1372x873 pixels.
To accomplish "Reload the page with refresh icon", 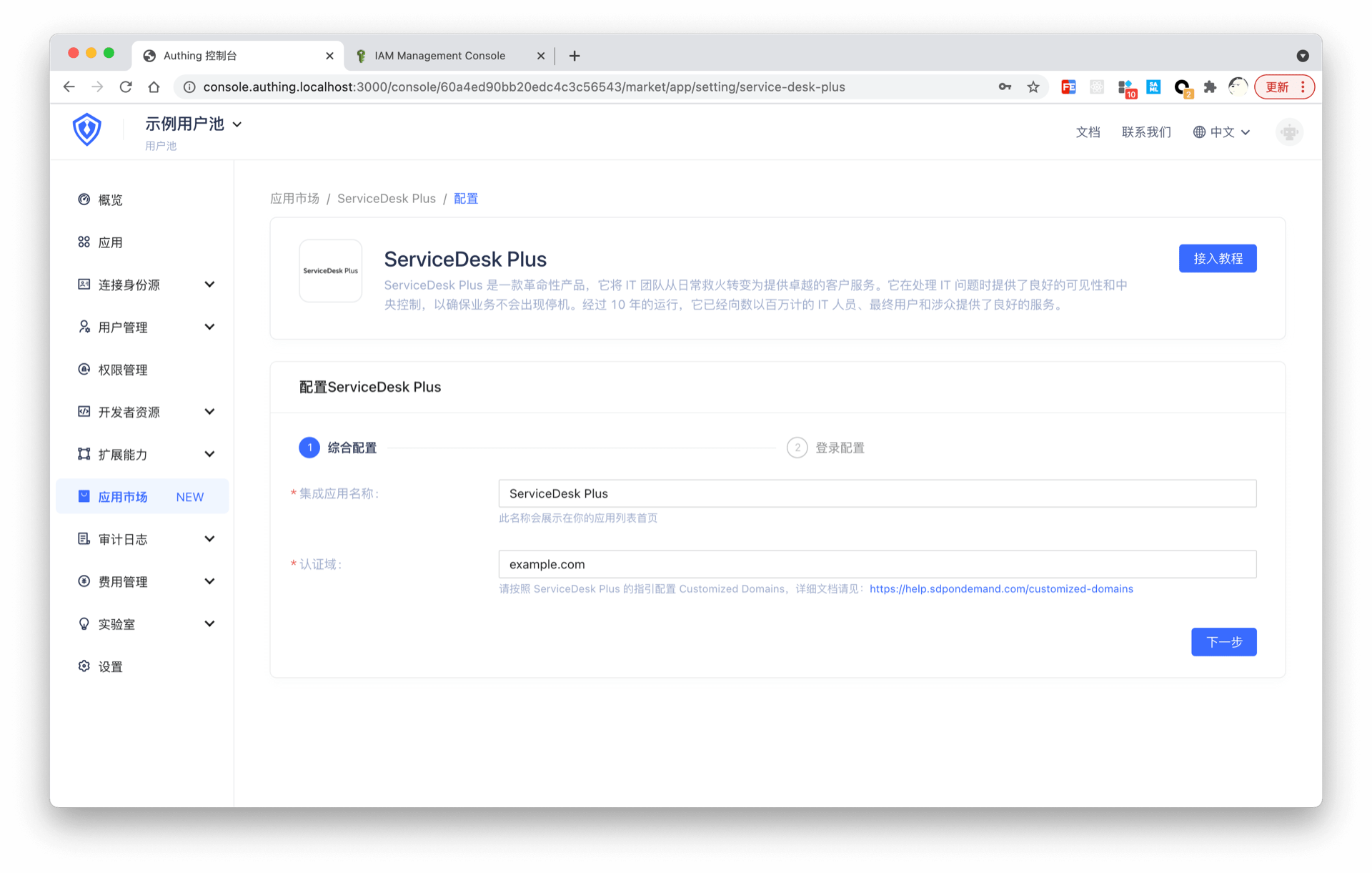I will tap(126, 87).
